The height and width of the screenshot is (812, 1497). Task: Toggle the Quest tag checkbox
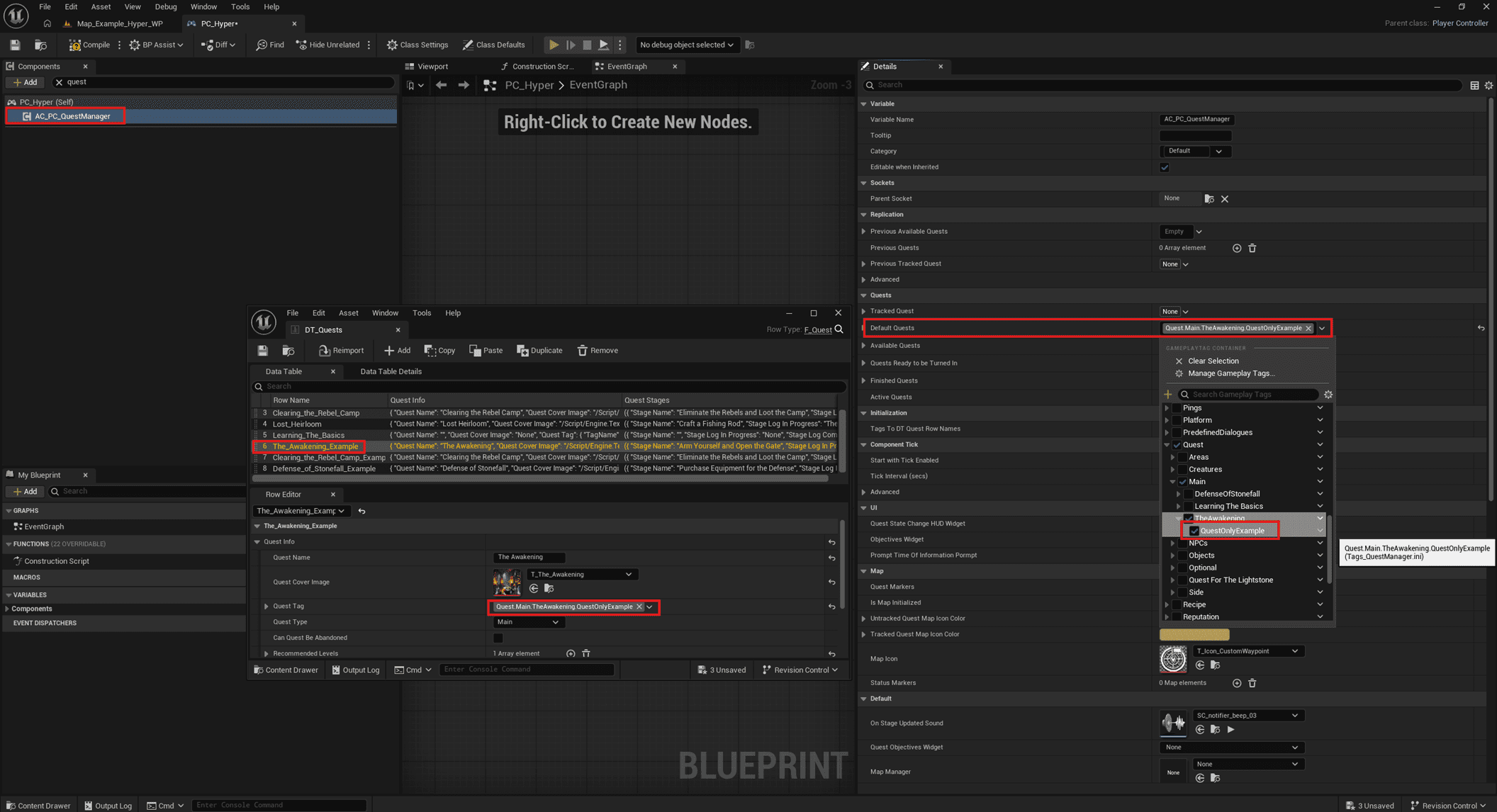pos(1177,445)
